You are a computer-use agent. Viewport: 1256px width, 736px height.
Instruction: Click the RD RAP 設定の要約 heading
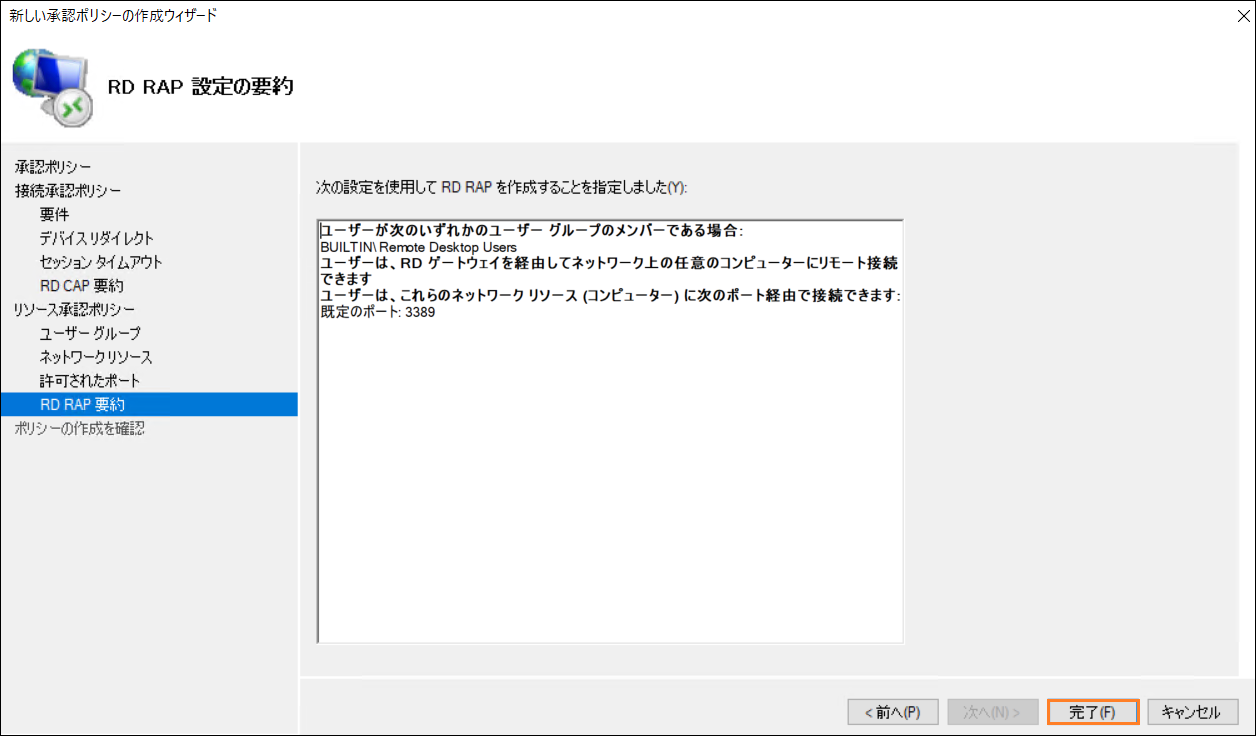click(x=200, y=86)
